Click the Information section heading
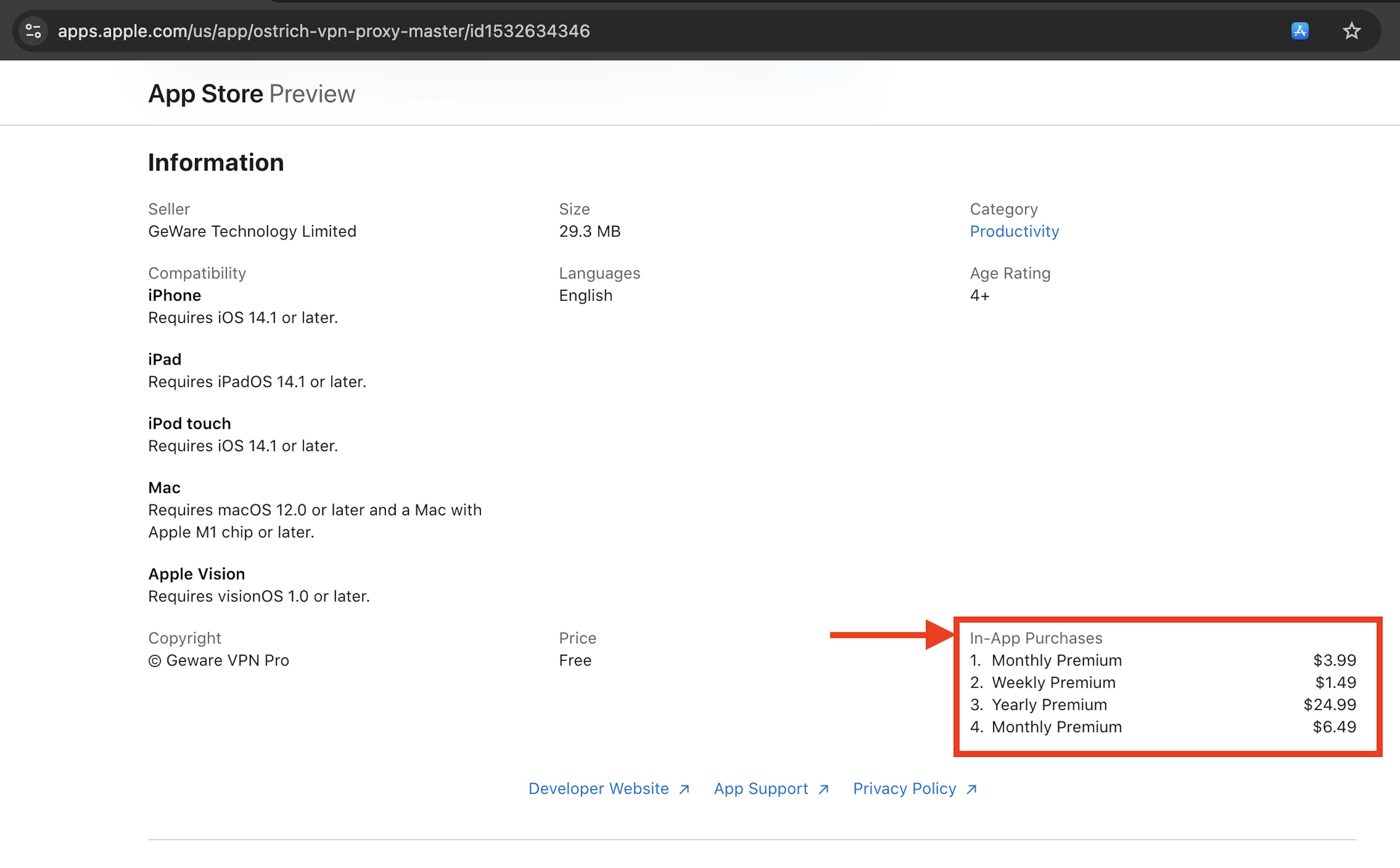 pyautogui.click(x=216, y=163)
